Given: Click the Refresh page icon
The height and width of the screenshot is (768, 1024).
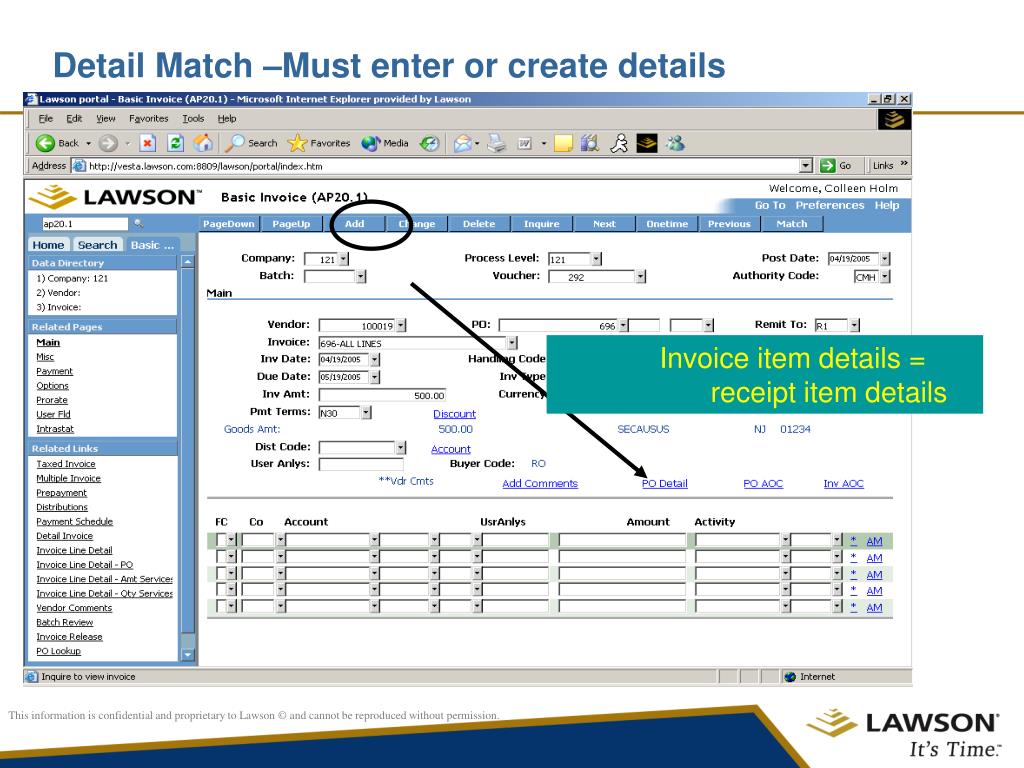Looking at the screenshot, I should click(176, 143).
